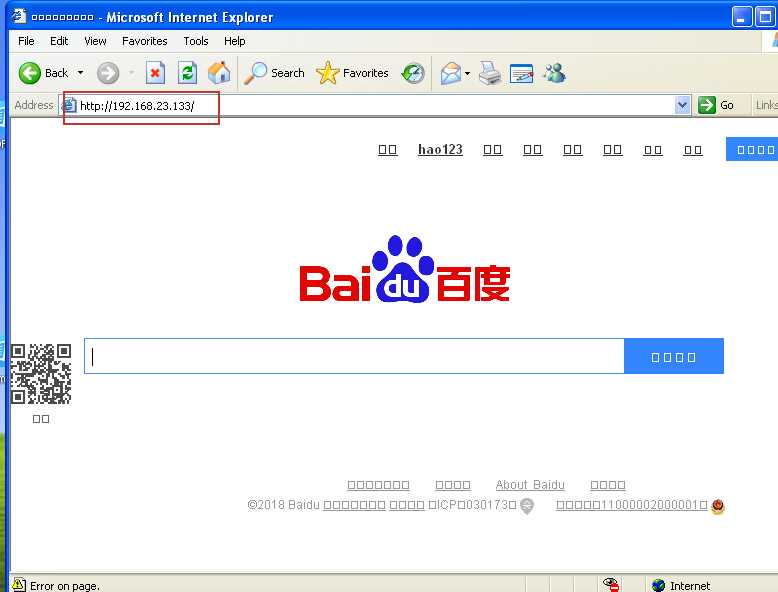
Task: Click the Print icon
Action: 490,73
